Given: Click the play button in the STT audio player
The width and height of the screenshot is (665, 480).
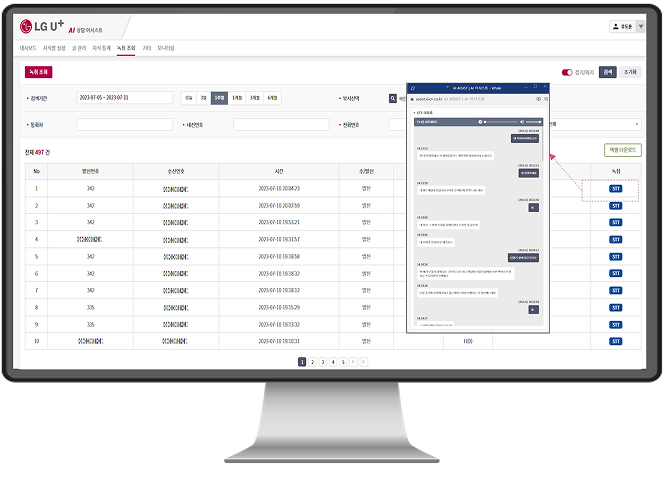Looking at the screenshot, I should coord(480,122).
